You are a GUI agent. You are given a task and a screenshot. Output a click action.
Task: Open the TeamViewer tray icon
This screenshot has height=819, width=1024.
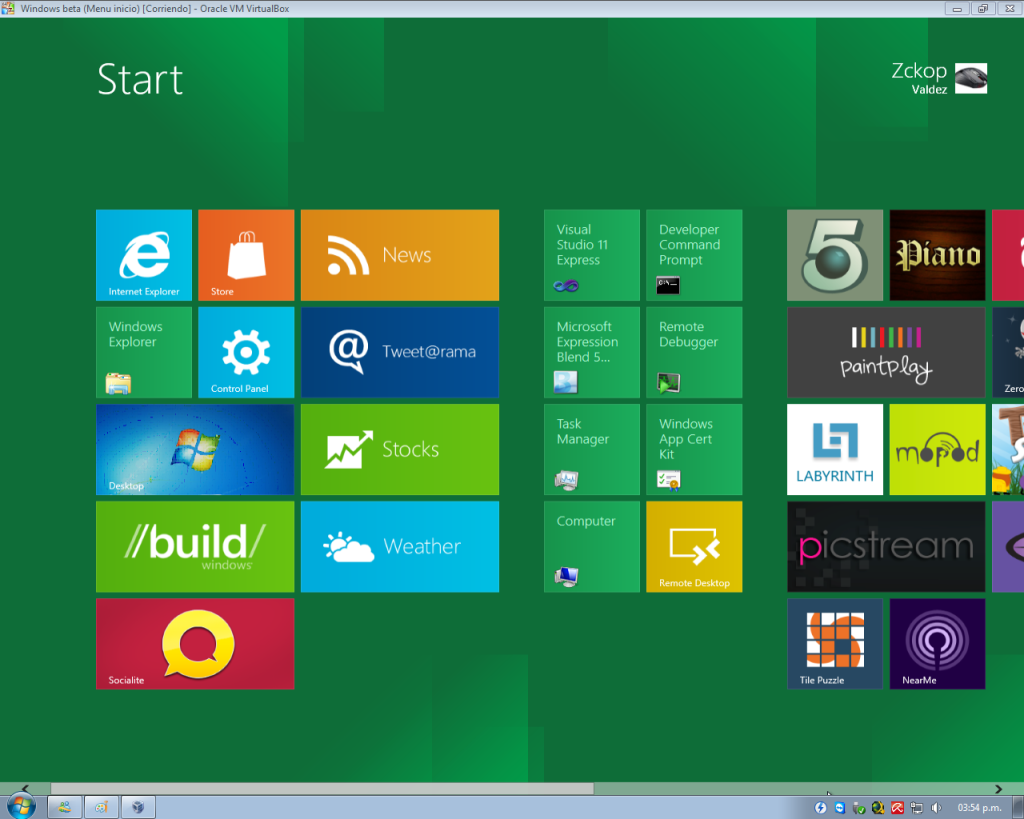[840, 808]
